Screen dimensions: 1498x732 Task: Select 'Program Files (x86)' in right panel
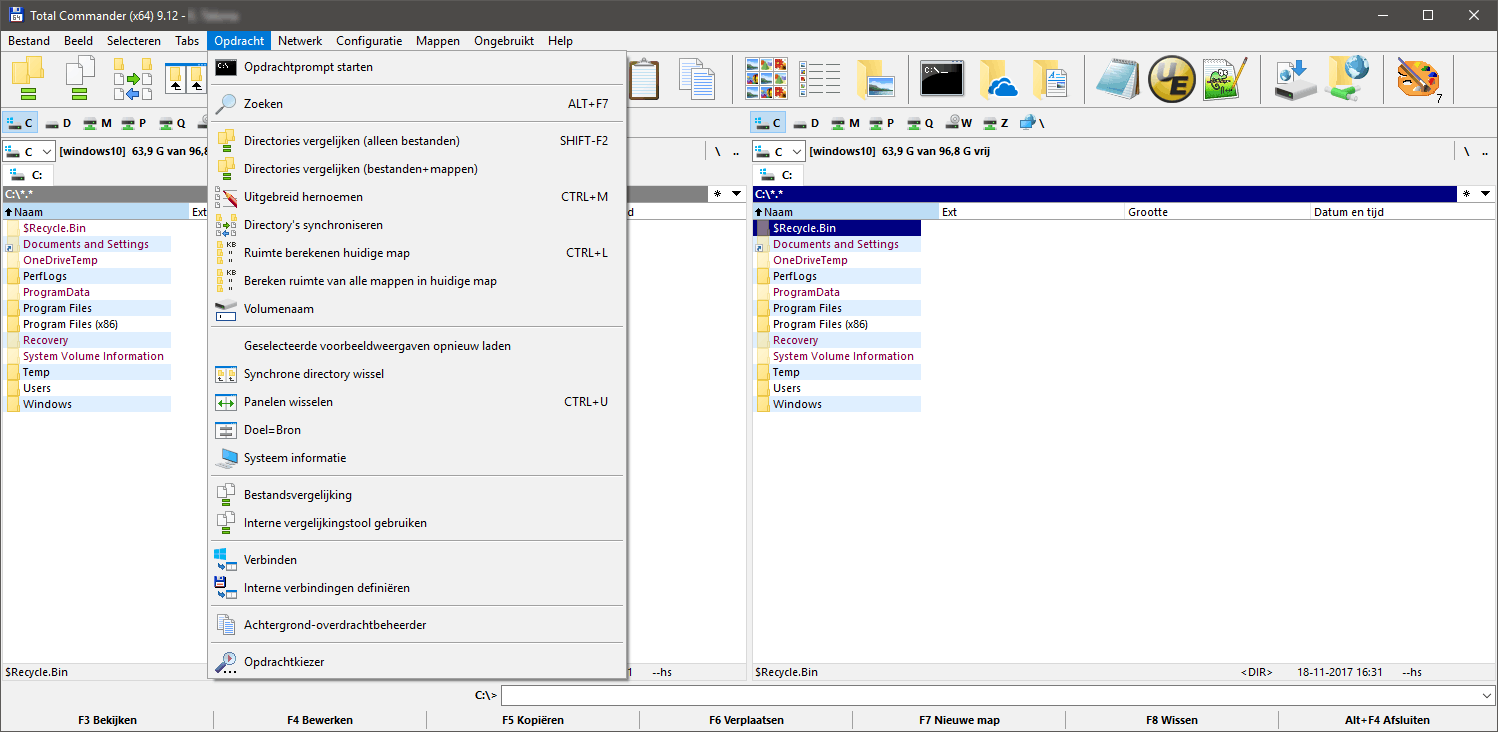tap(820, 324)
